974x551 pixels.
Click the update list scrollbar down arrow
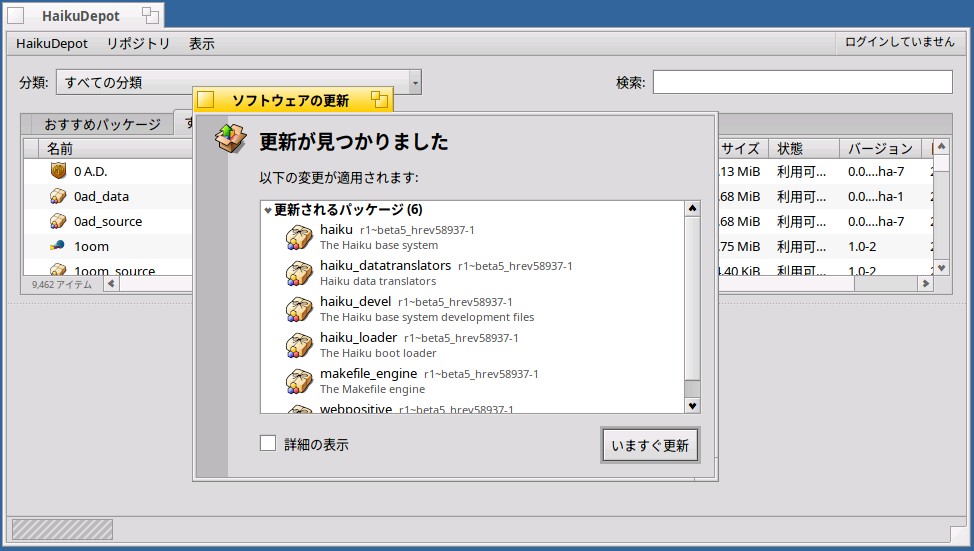(692, 406)
